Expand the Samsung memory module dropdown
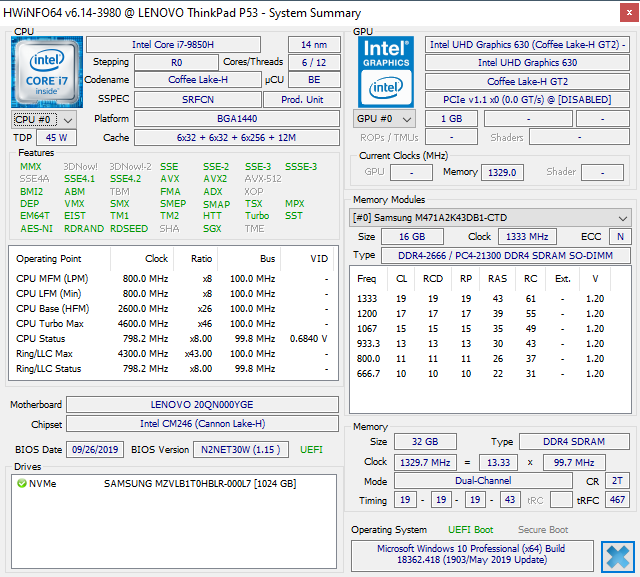This screenshot has width=640, height=577. pyautogui.click(x=490, y=218)
